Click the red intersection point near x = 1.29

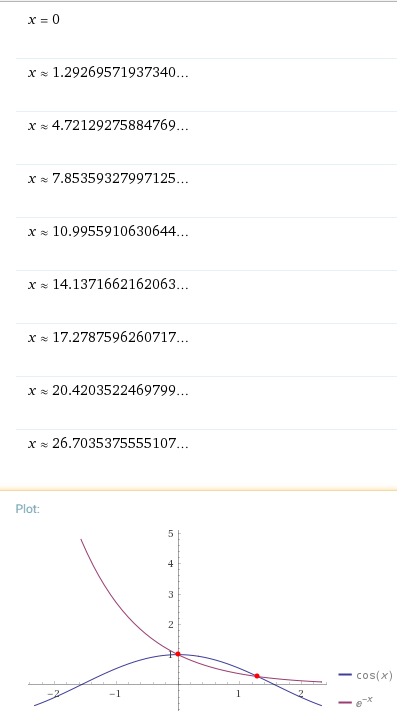tap(257, 676)
